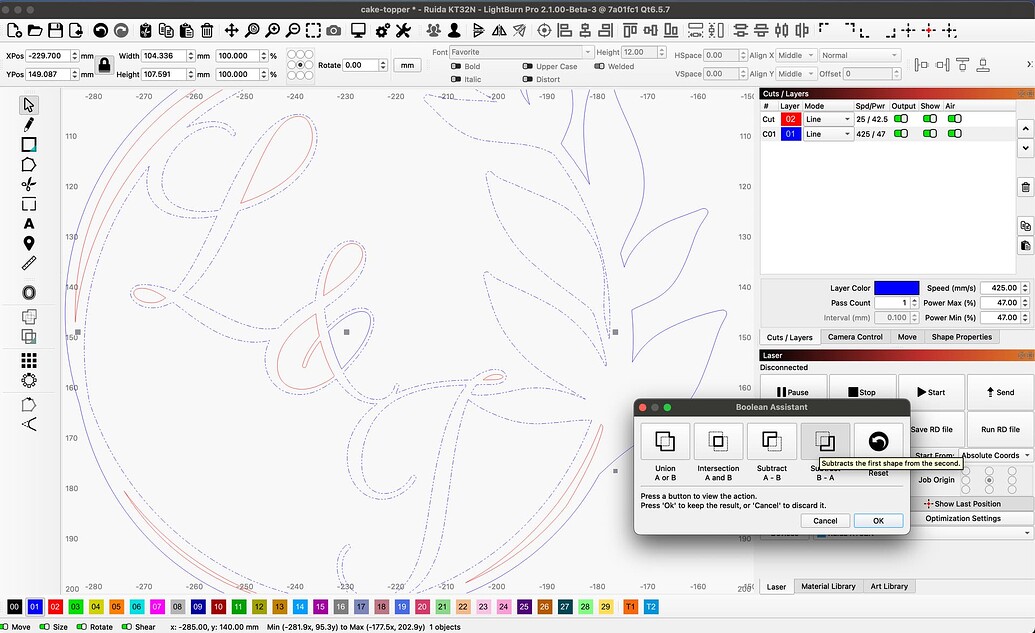Toggle Output for the red Cut layer
The width and height of the screenshot is (1035, 633).
click(903, 119)
